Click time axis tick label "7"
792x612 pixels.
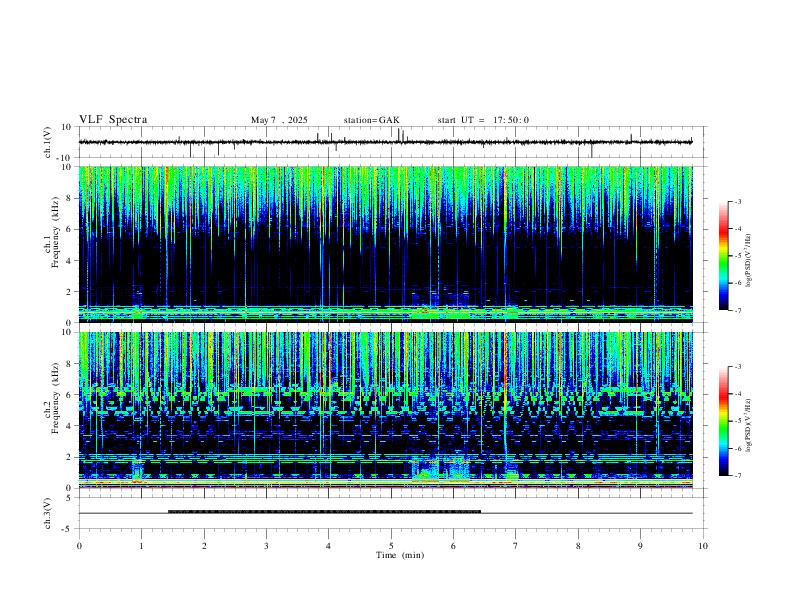point(516,546)
